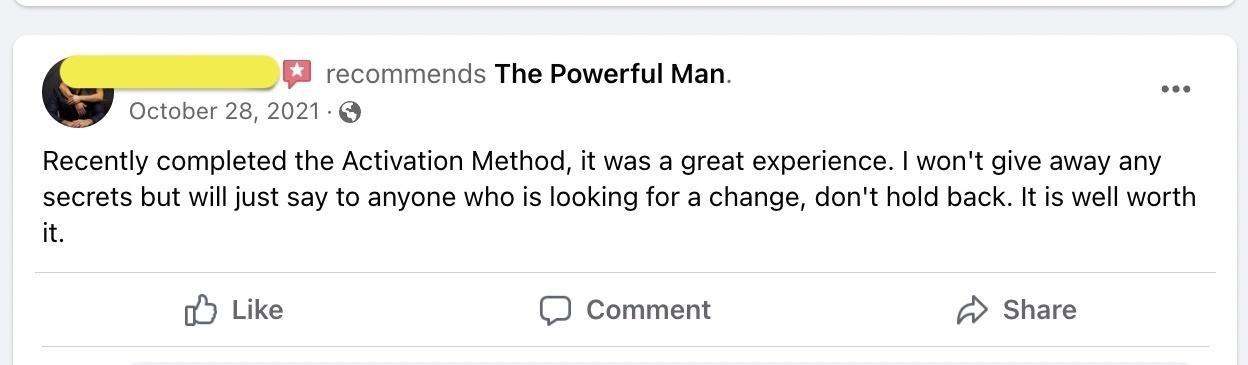This screenshot has height=365, width=1248.
Task: Select the Share button label
Action: (1040, 310)
